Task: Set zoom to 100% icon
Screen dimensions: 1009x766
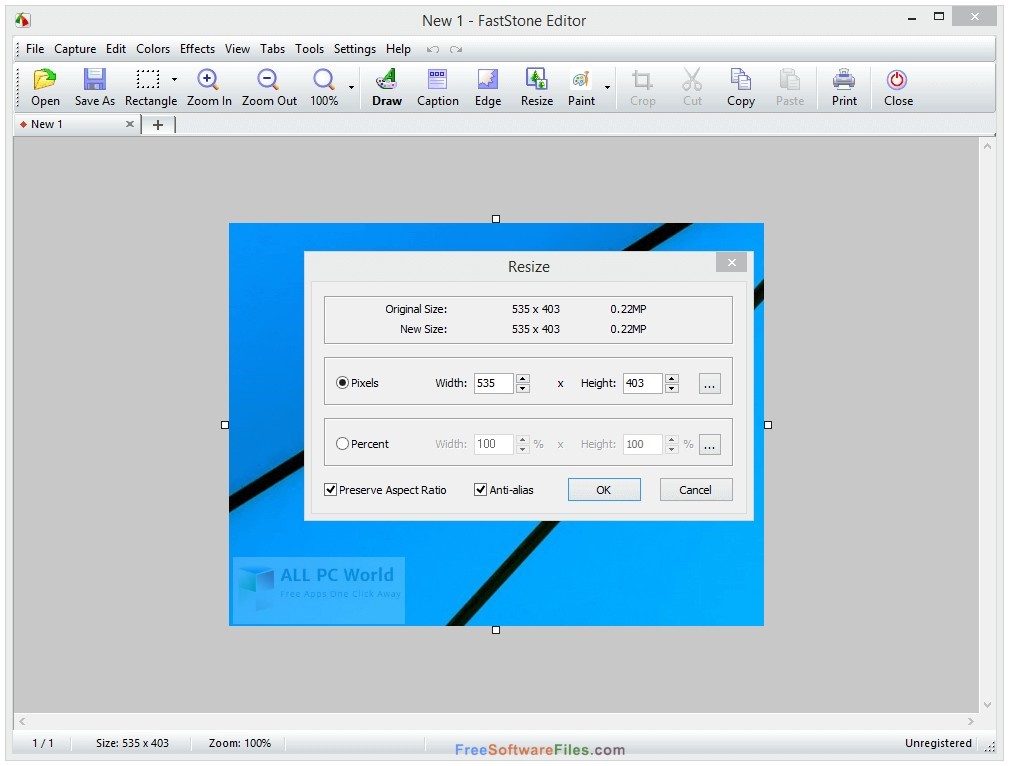Action: pos(324,79)
